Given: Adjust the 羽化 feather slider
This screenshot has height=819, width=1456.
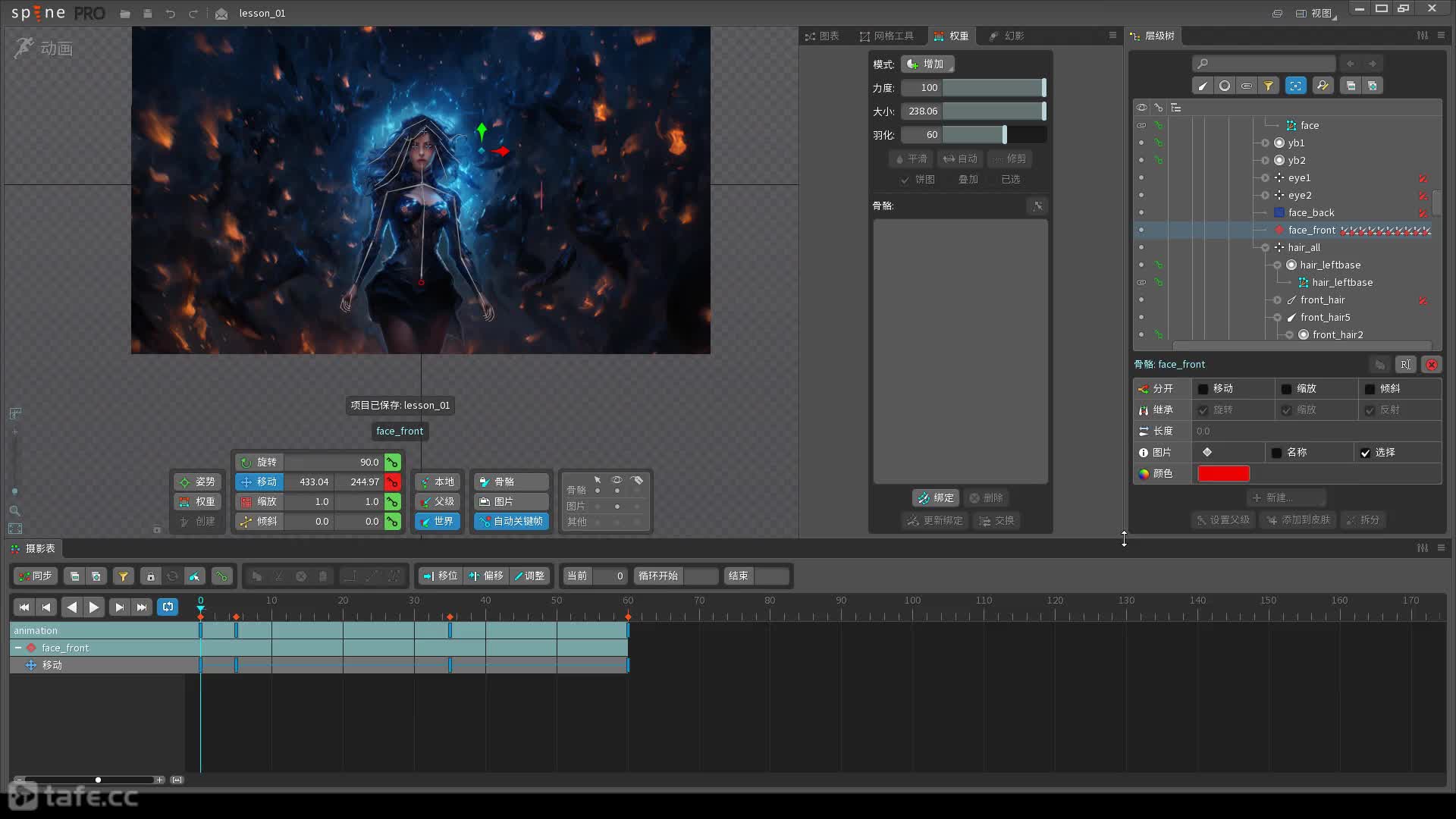Looking at the screenshot, I should [994, 135].
